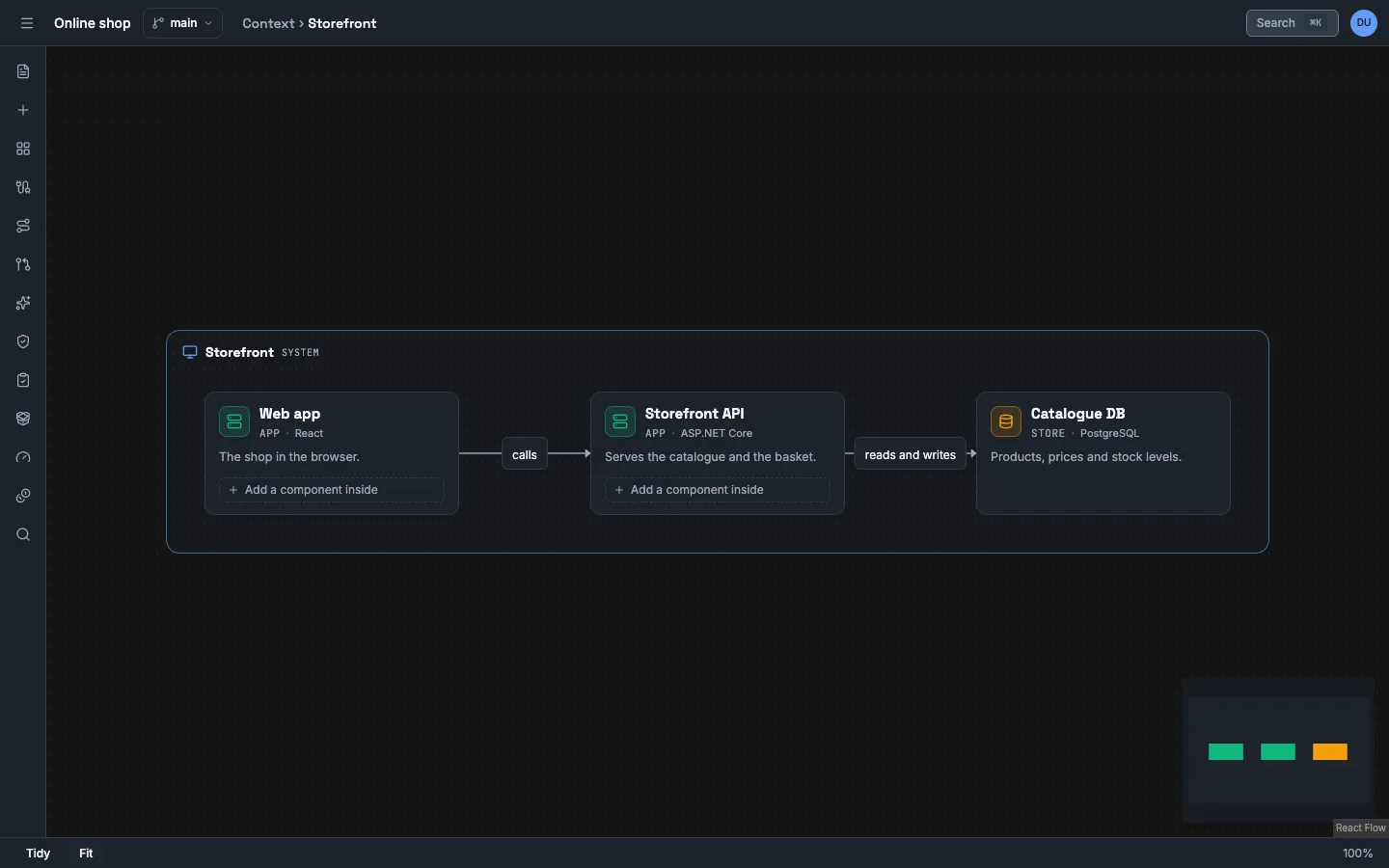Open the clipboard check icon in sidebar
Viewport: 1389px width, 868px height.
(23, 380)
